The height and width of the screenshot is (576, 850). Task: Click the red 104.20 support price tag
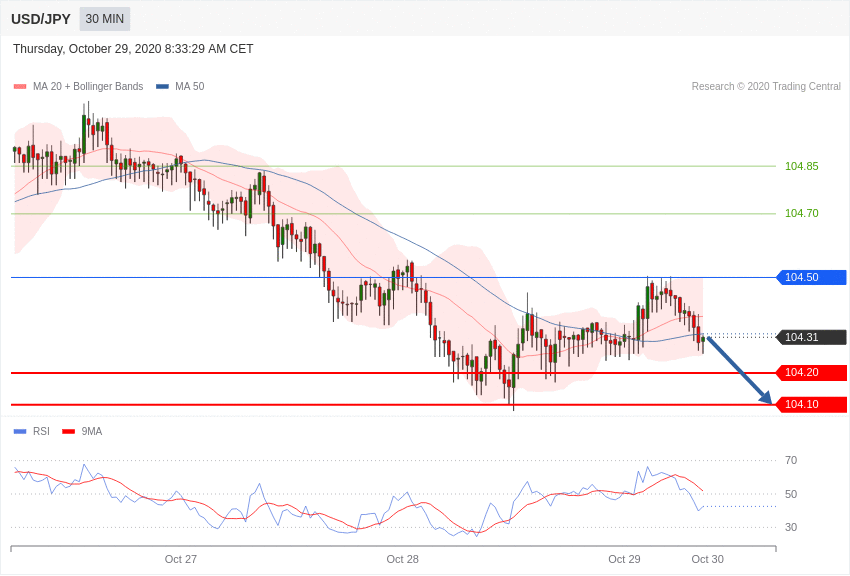[x=812, y=372]
